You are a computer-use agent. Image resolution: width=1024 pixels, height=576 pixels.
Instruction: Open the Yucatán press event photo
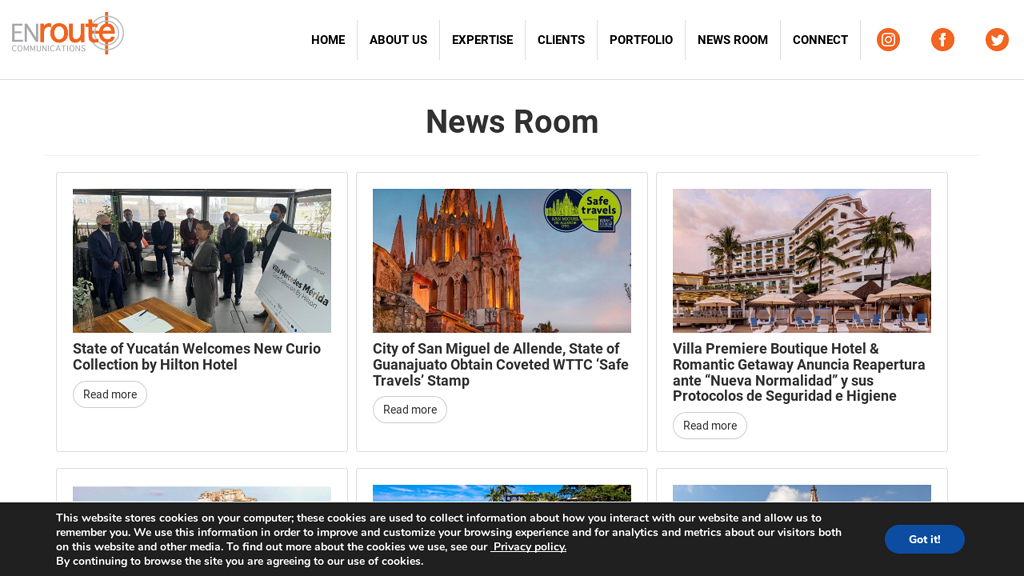pos(202,261)
